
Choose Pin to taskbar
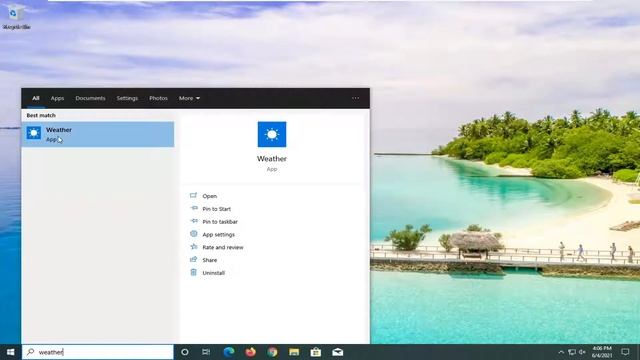220,222
